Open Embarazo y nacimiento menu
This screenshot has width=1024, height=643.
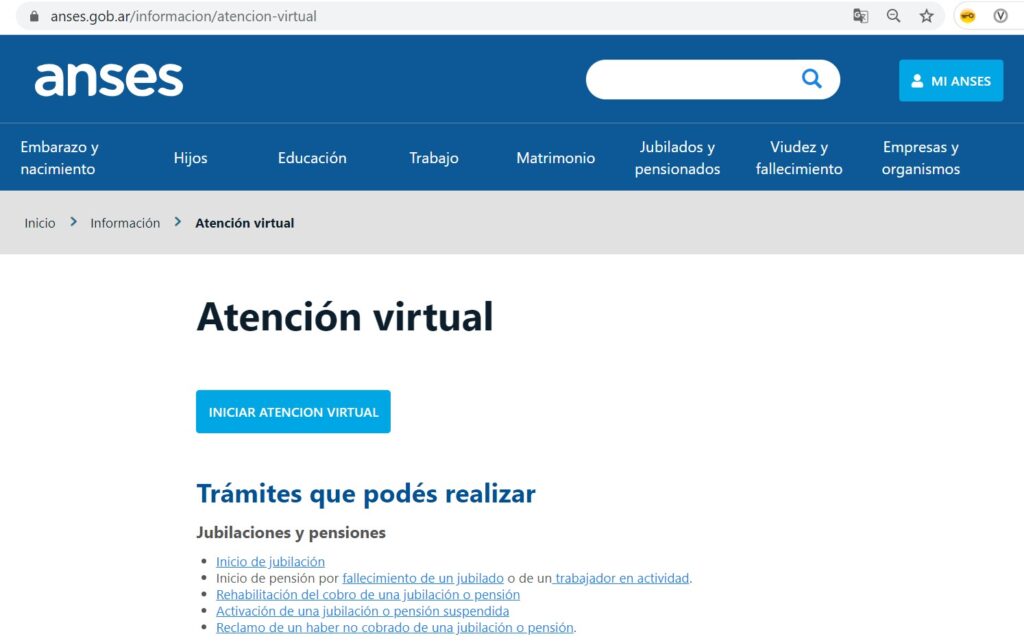coord(59,158)
